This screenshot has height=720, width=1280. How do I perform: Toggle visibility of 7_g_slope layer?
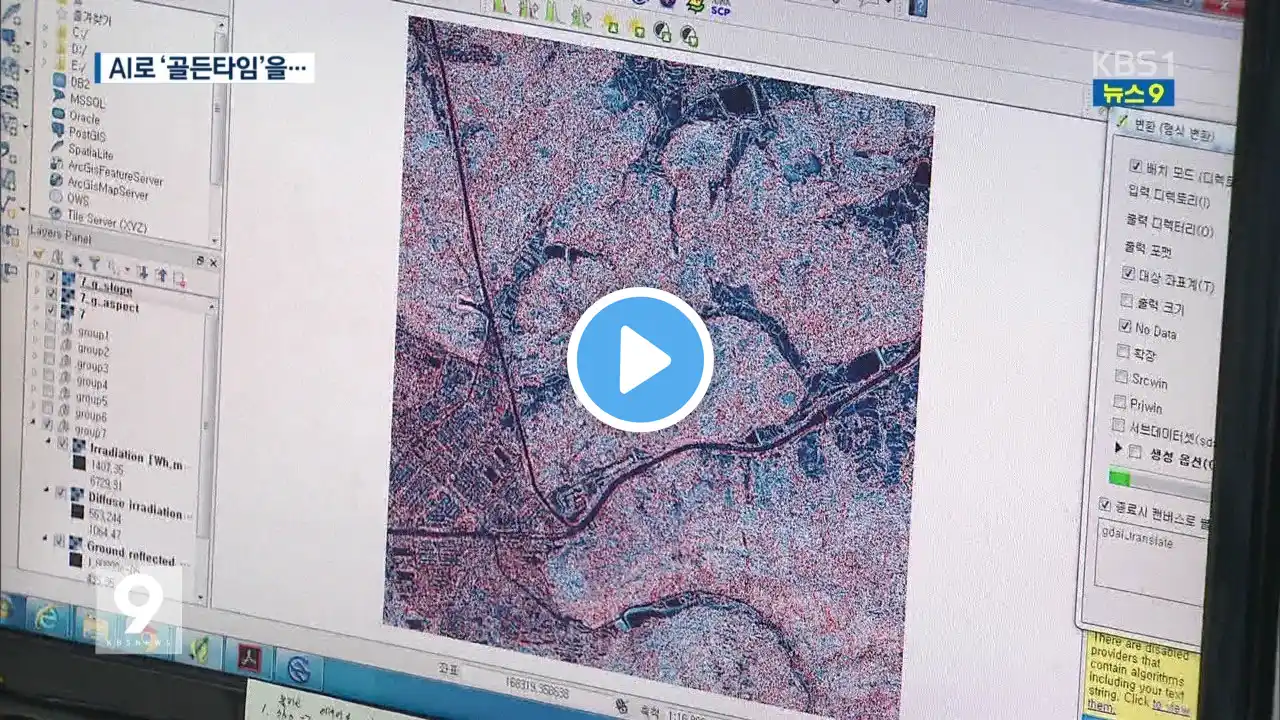pyautogui.click(x=51, y=279)
